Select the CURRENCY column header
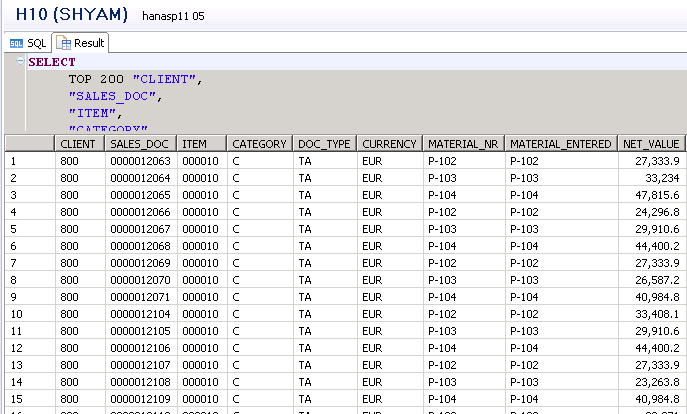This screenshot has width=687, height=414. tap(390, 144)
